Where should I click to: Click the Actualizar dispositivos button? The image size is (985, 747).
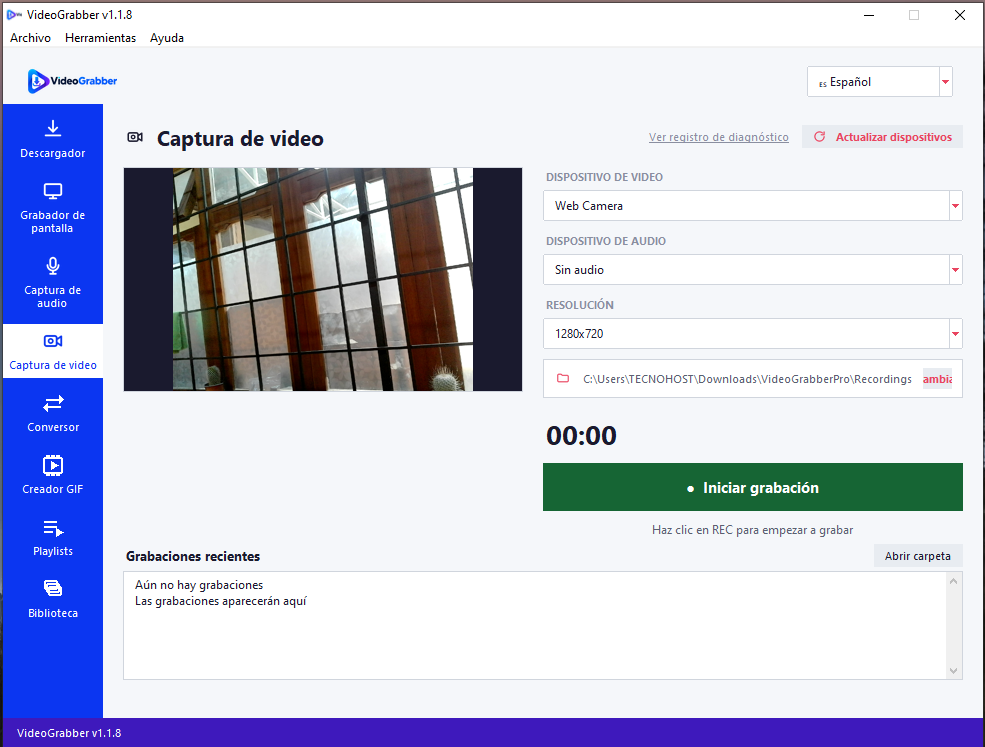coord(882,136)
